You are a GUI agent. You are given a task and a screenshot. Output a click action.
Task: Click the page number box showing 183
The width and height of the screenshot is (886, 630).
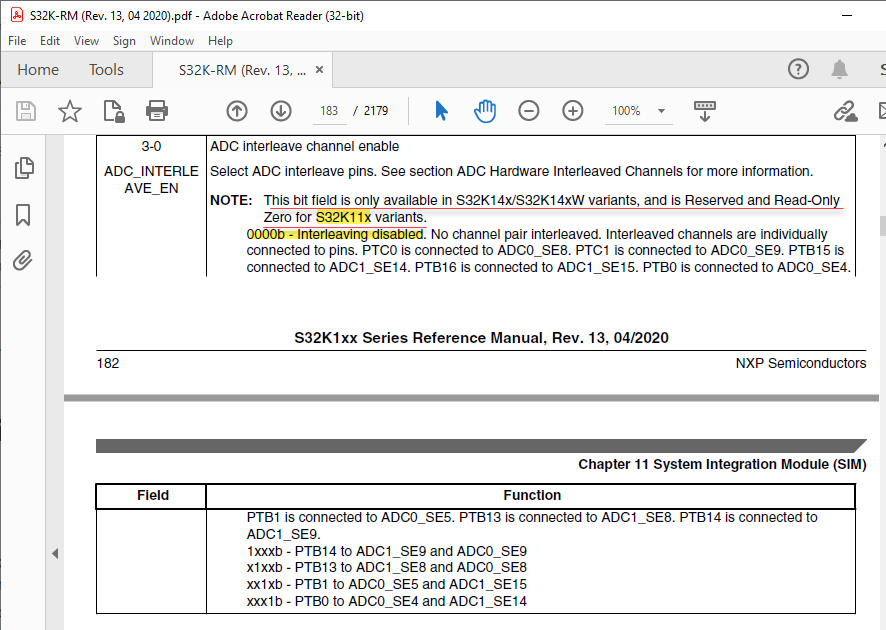[x=329, y=111]
